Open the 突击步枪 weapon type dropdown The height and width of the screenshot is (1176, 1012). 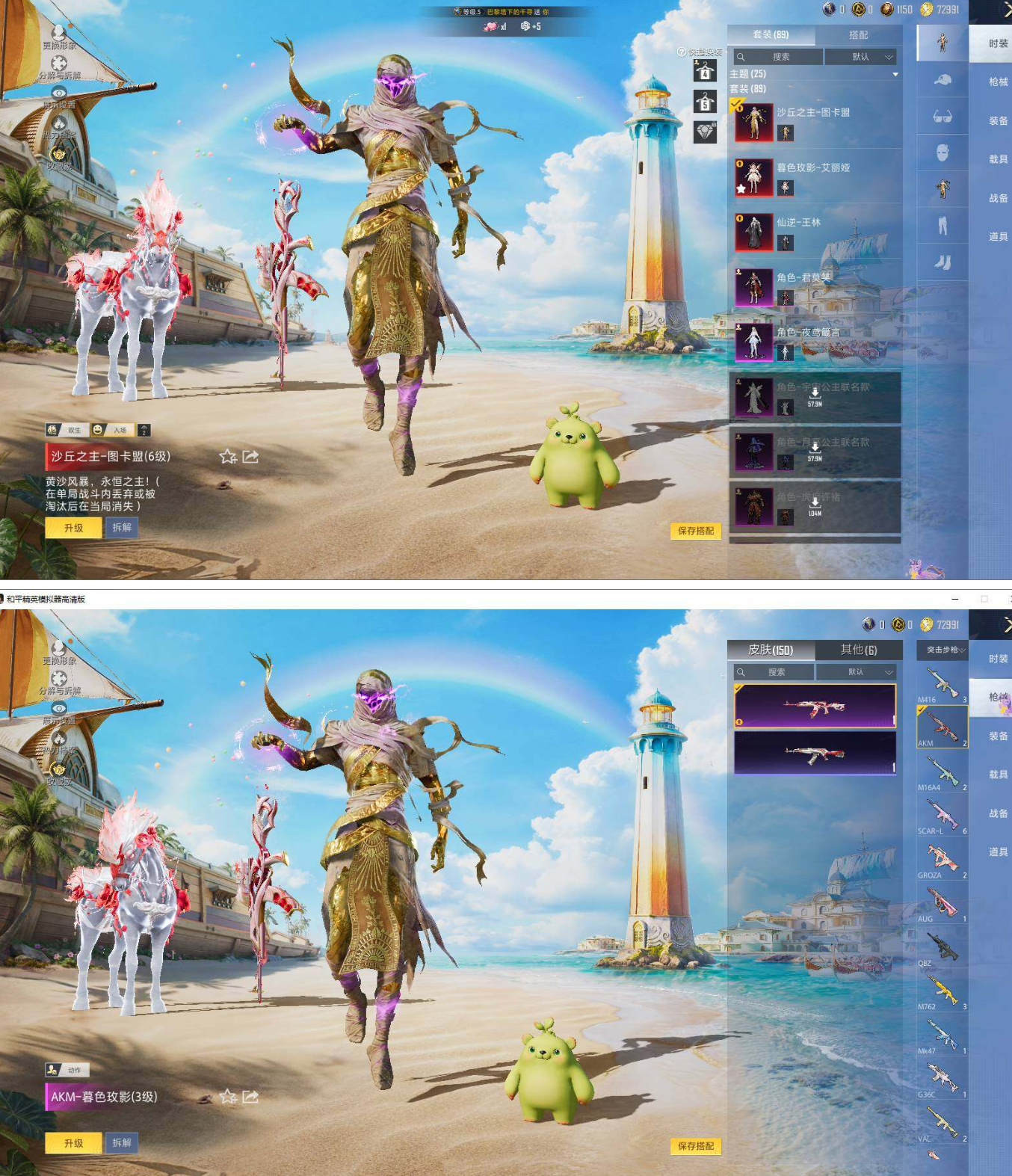point(943,650)
